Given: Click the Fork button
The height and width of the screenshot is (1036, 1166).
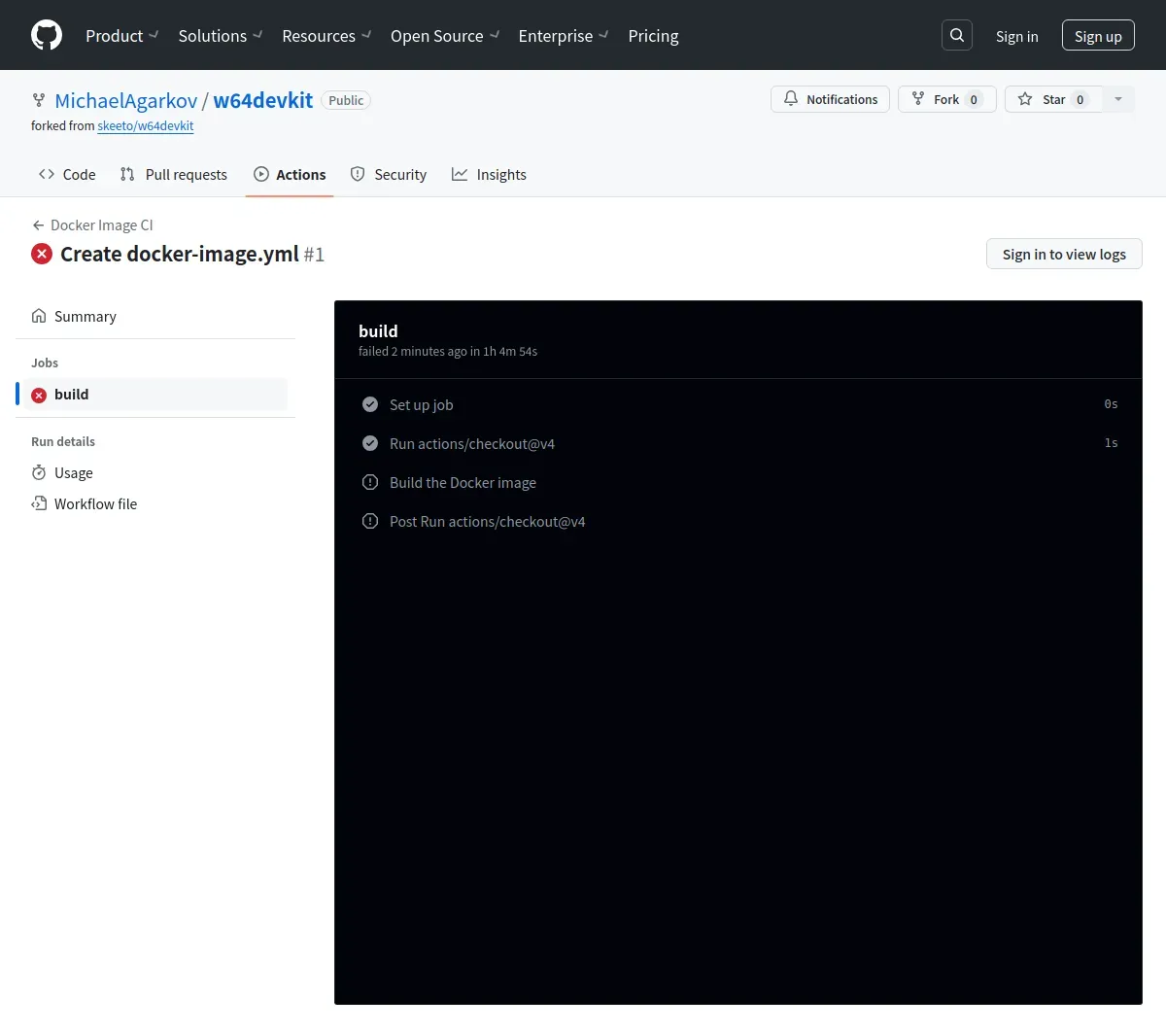Looking at the screenshot, I should (946, 99).
